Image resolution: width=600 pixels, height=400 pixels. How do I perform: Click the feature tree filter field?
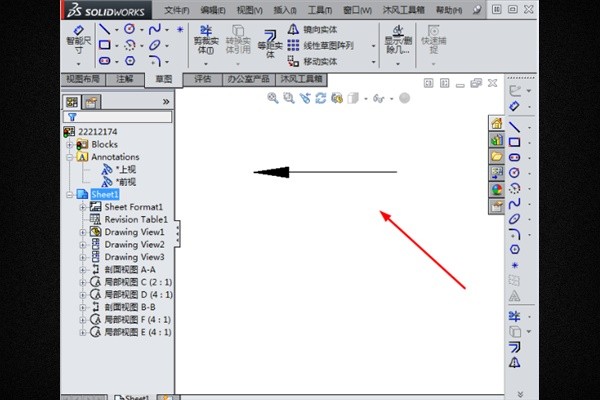click(117, 117)
